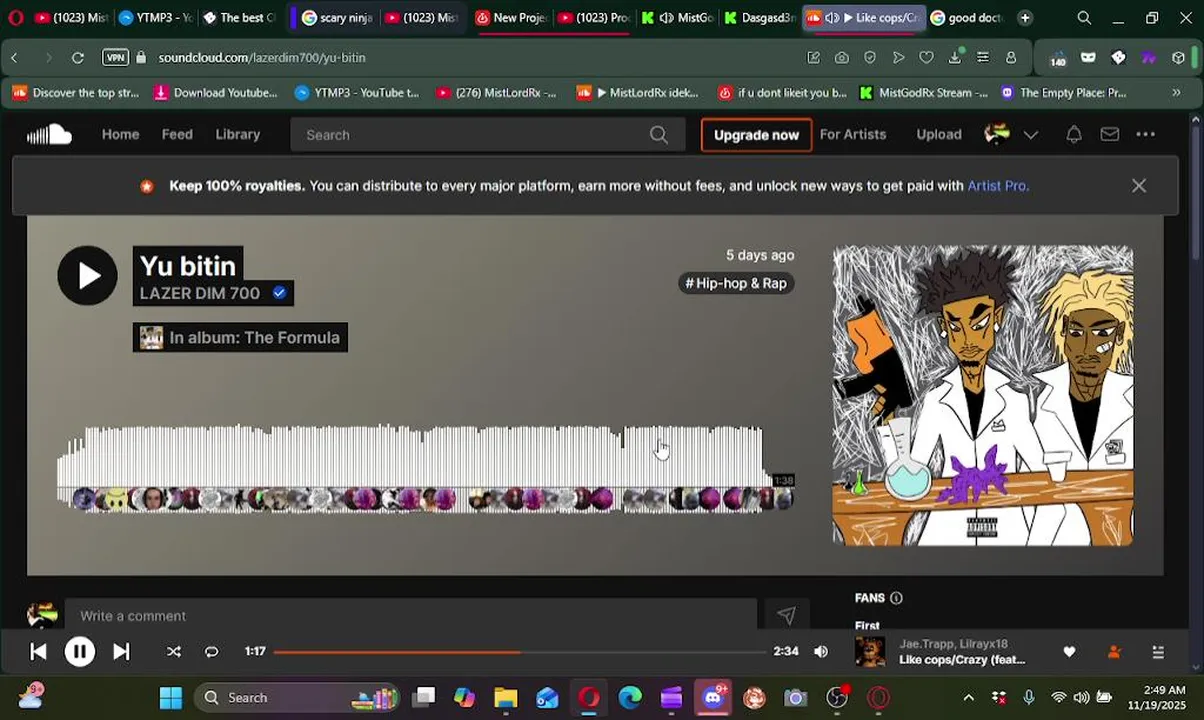Open a new browser tab plus button
Image resolution: width=1204 pixels, height=720 pixels.
1024,18
